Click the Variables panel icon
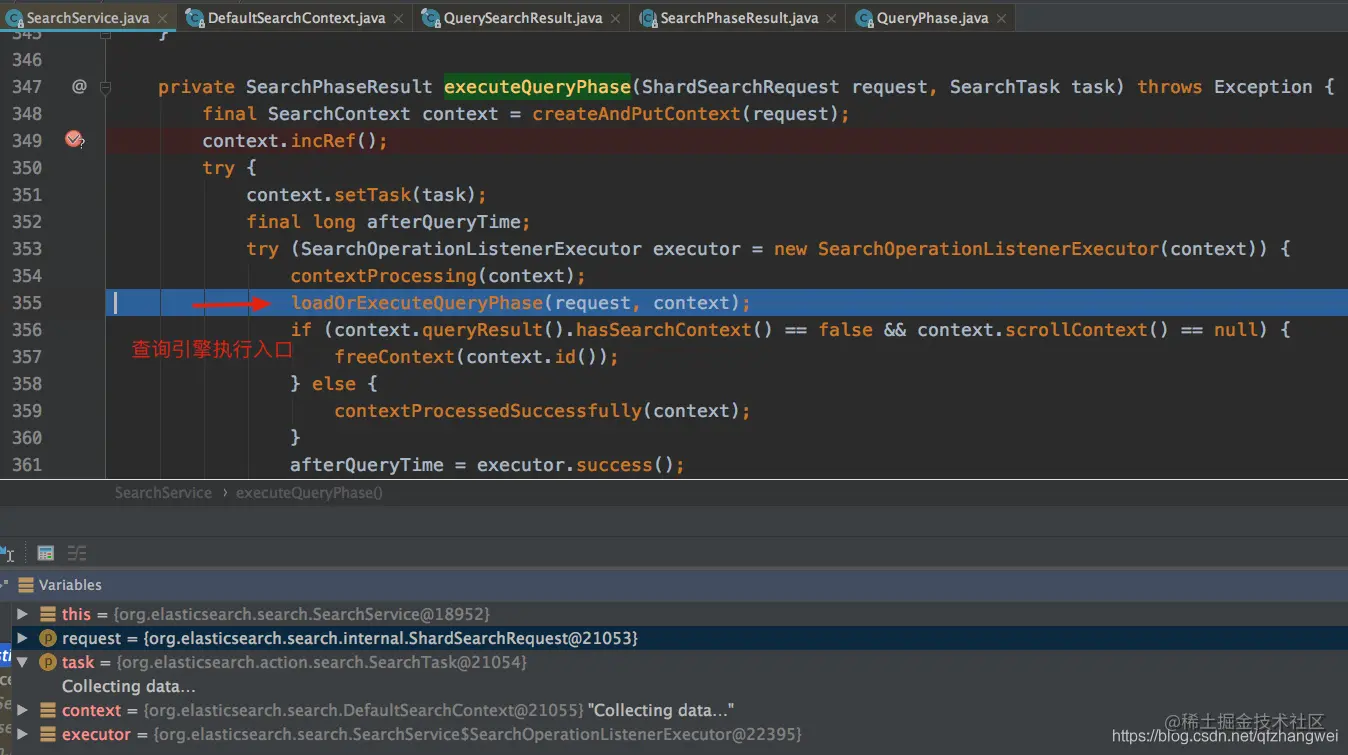Image resolution: width=1348 pixels, height=755 pixels. click(x=26, y=585)
